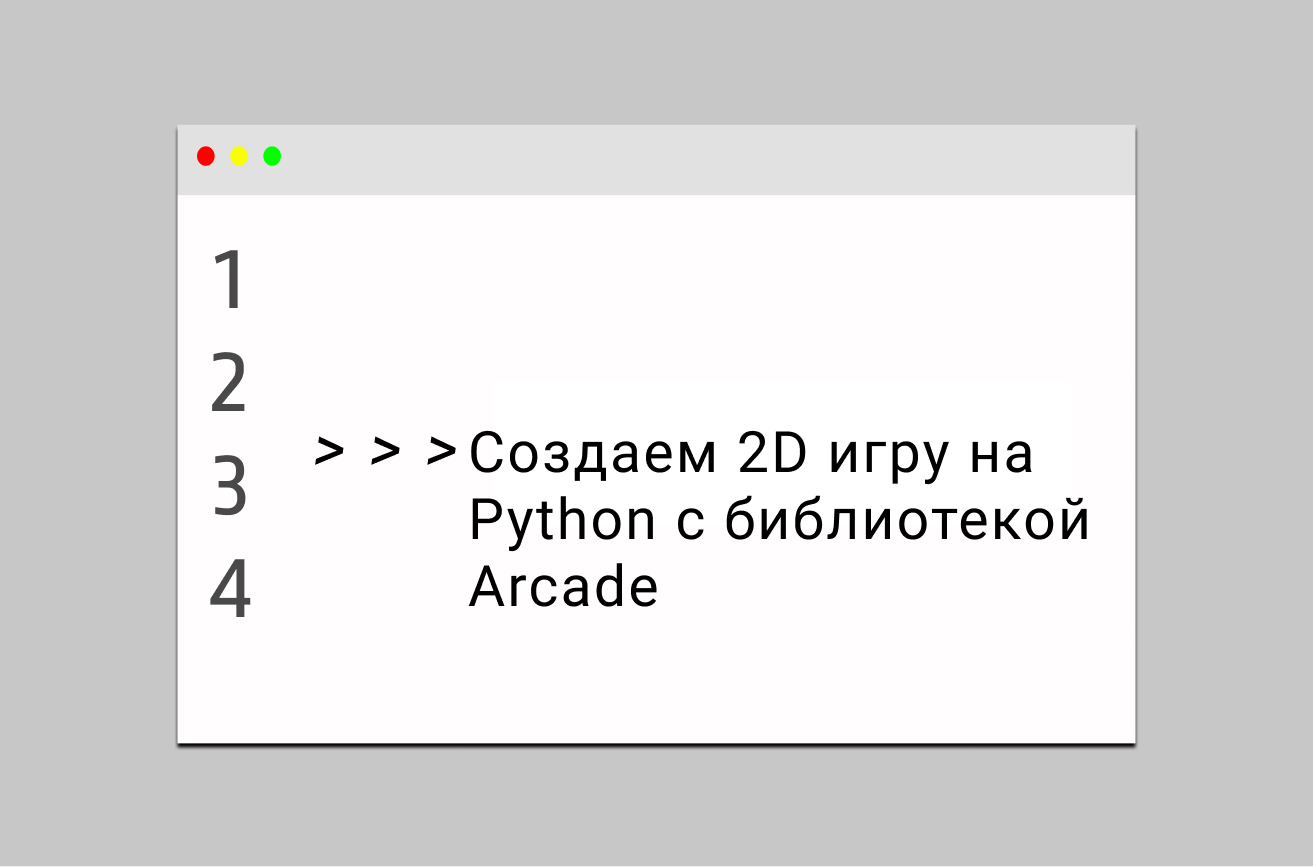
Task: Click the word "Python"
Action: (x=562, y=523)
